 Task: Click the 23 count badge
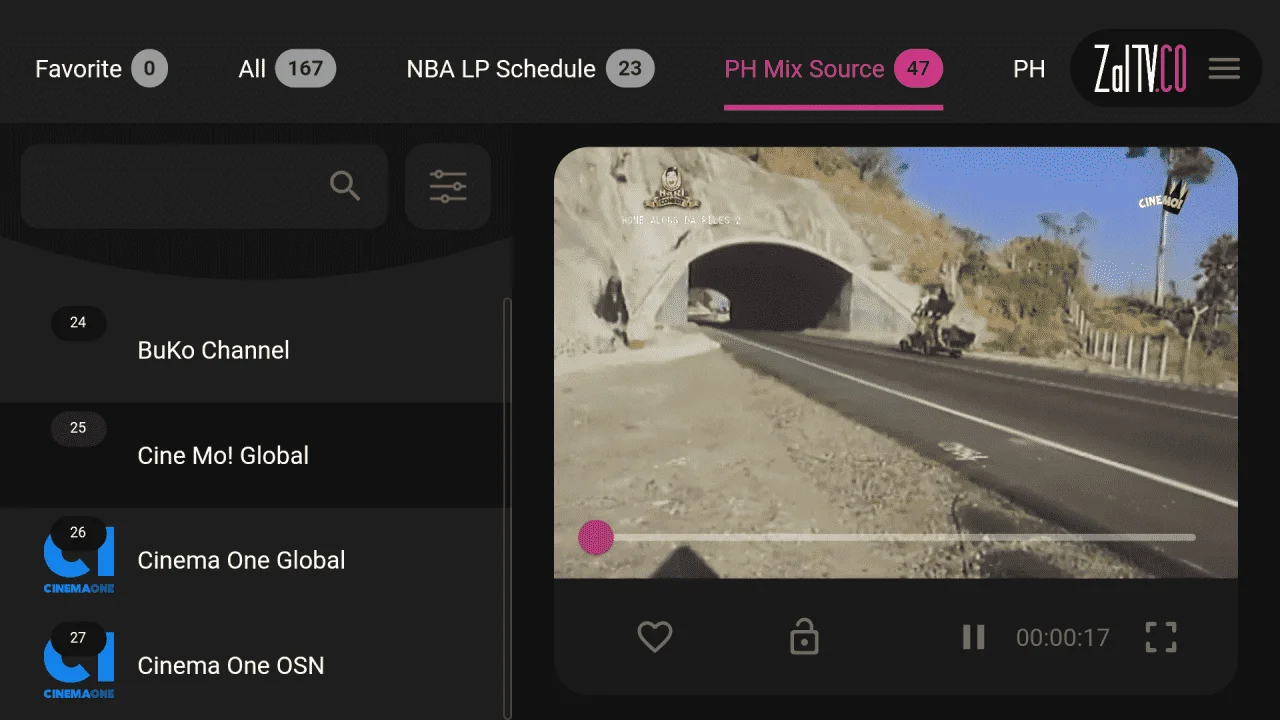(x=630, y=68)
